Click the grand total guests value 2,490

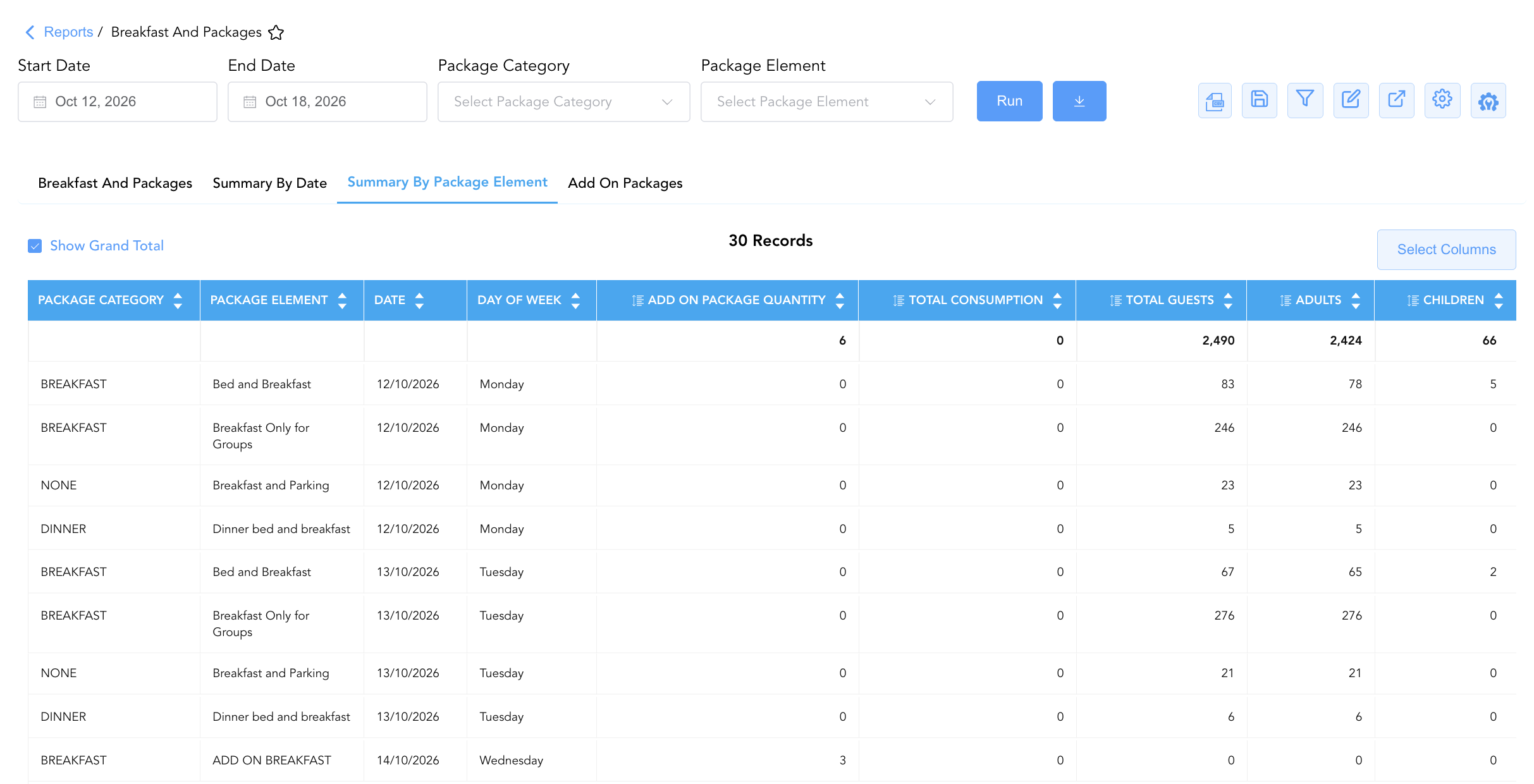(1218, 341)
